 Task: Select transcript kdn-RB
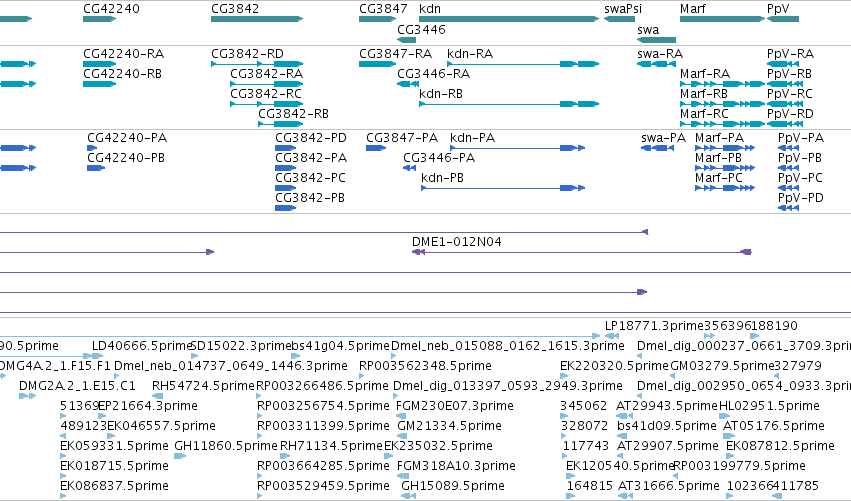[509, 104]
